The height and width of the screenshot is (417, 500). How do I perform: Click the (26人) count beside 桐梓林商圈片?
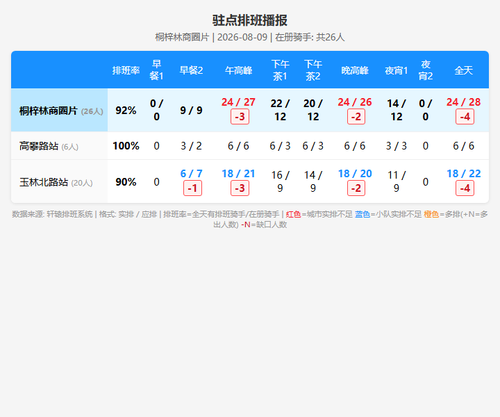92,111
